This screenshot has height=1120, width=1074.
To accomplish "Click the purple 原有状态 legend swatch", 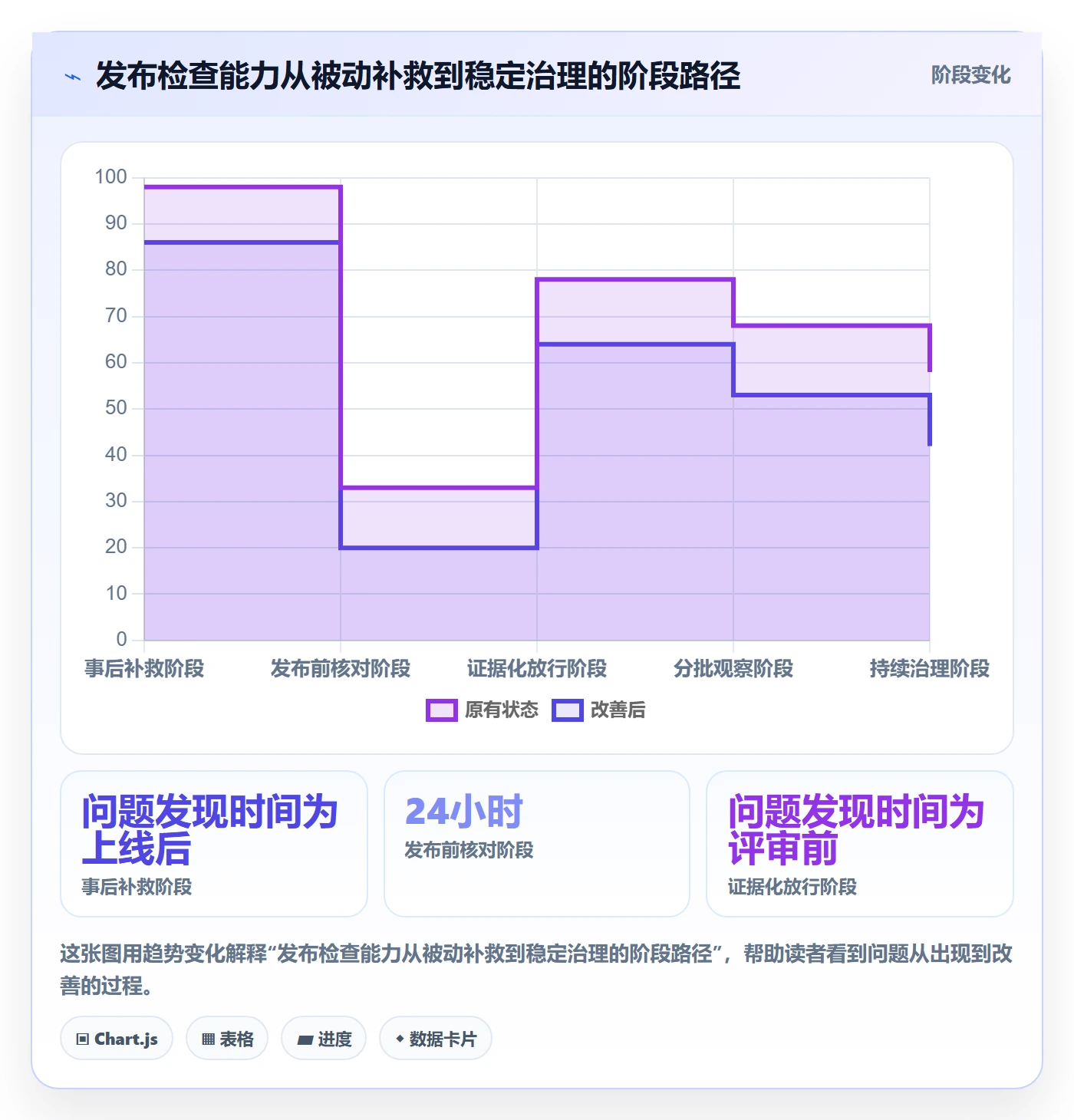I will click(442, 710).
